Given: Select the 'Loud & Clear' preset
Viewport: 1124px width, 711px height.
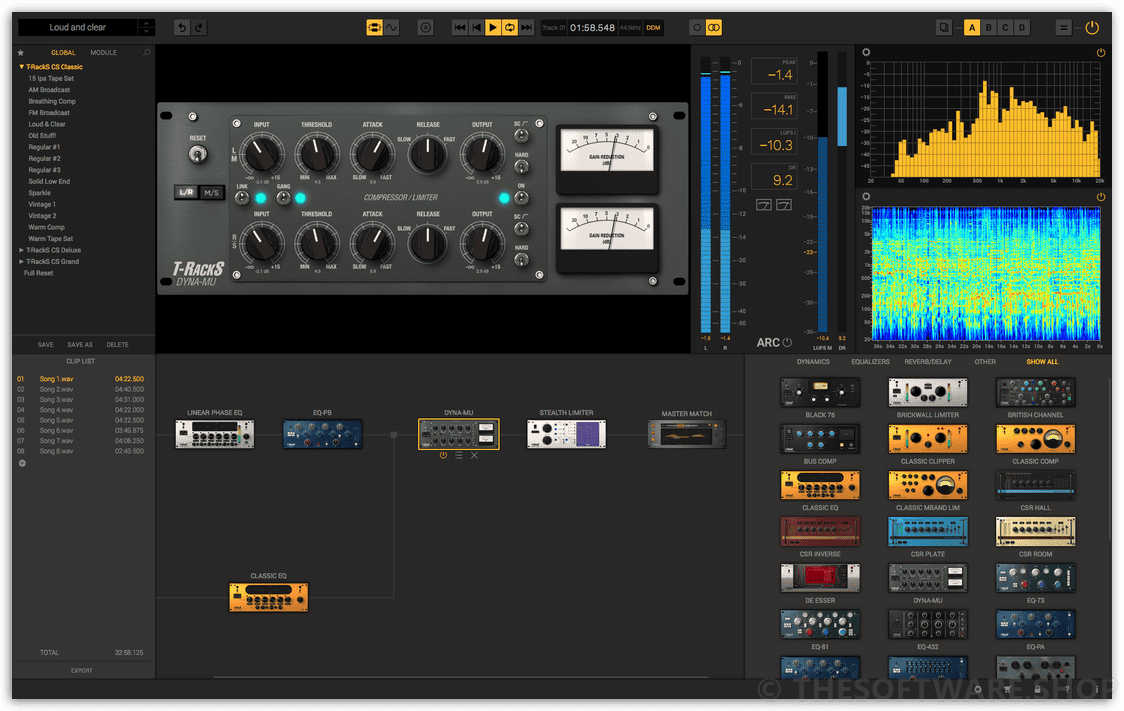Looking at the screenshot, I should pos(47,124).
